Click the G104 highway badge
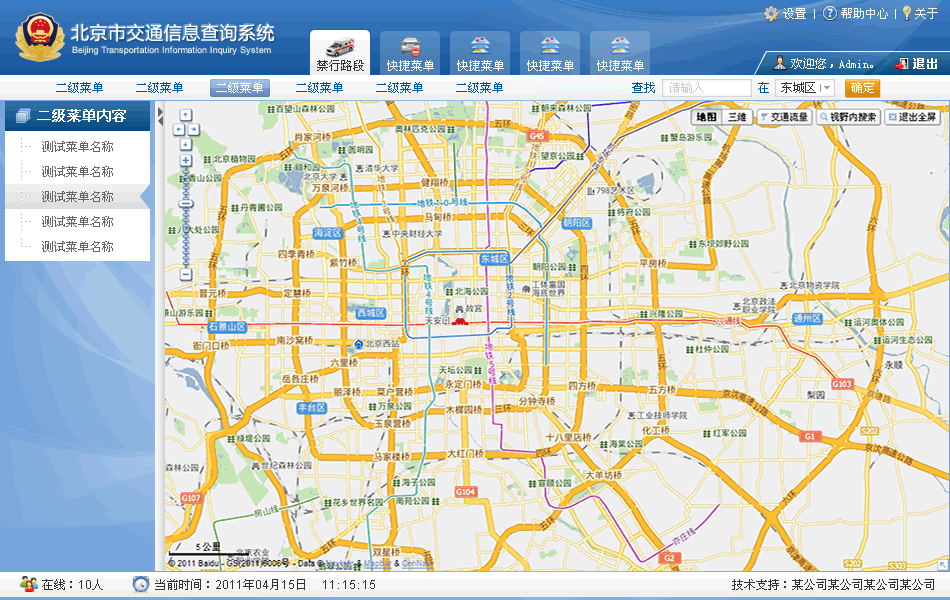 (465, 492)
